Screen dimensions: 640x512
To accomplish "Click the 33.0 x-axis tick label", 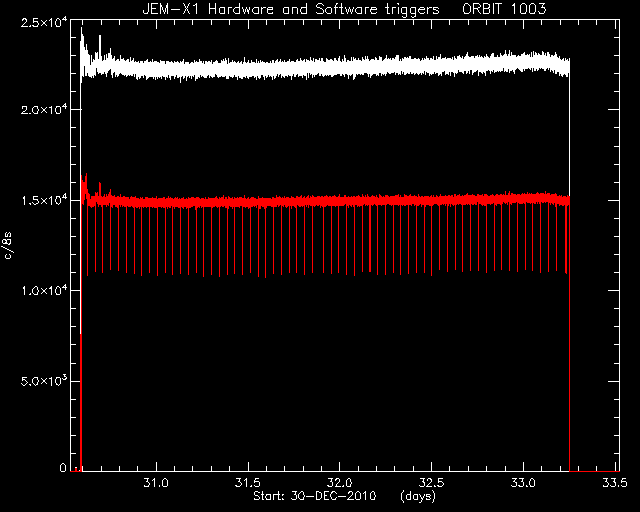I will (x=523, y=483).
